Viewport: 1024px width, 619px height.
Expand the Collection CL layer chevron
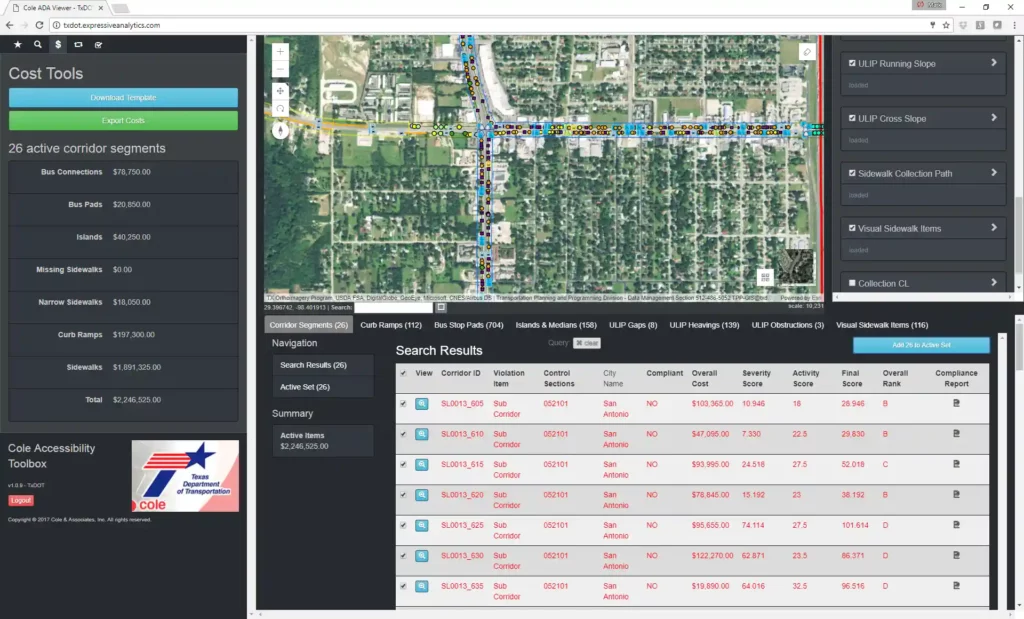coord(994,282)
